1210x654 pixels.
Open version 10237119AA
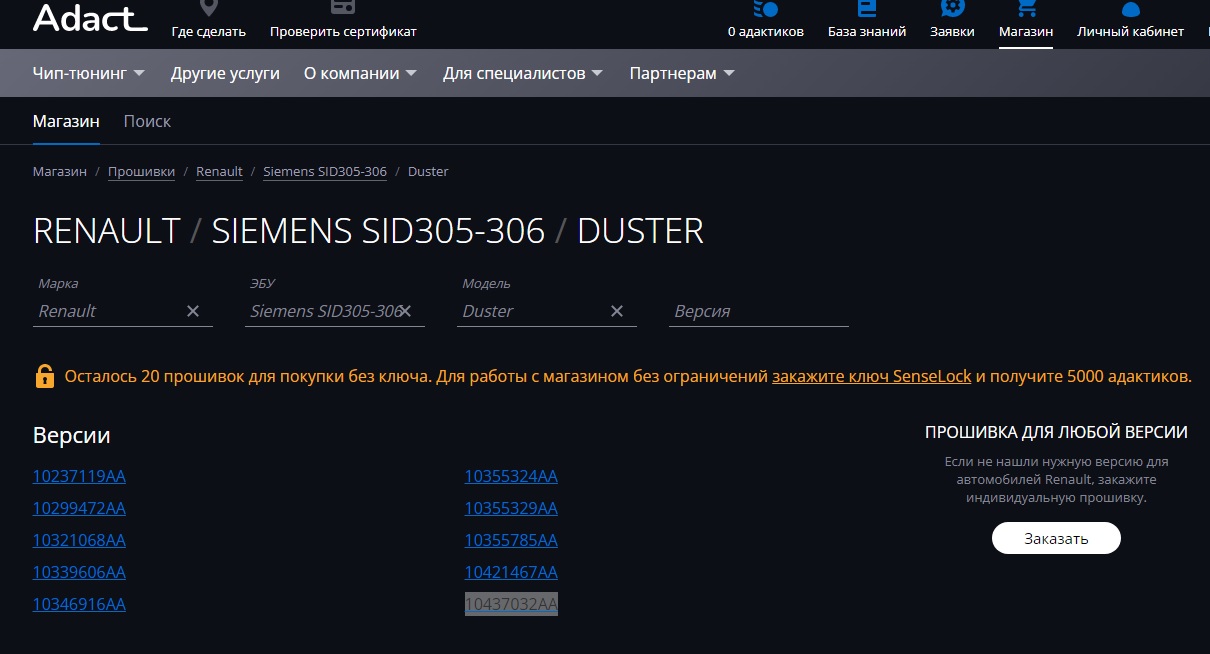(x=79, y=476)
